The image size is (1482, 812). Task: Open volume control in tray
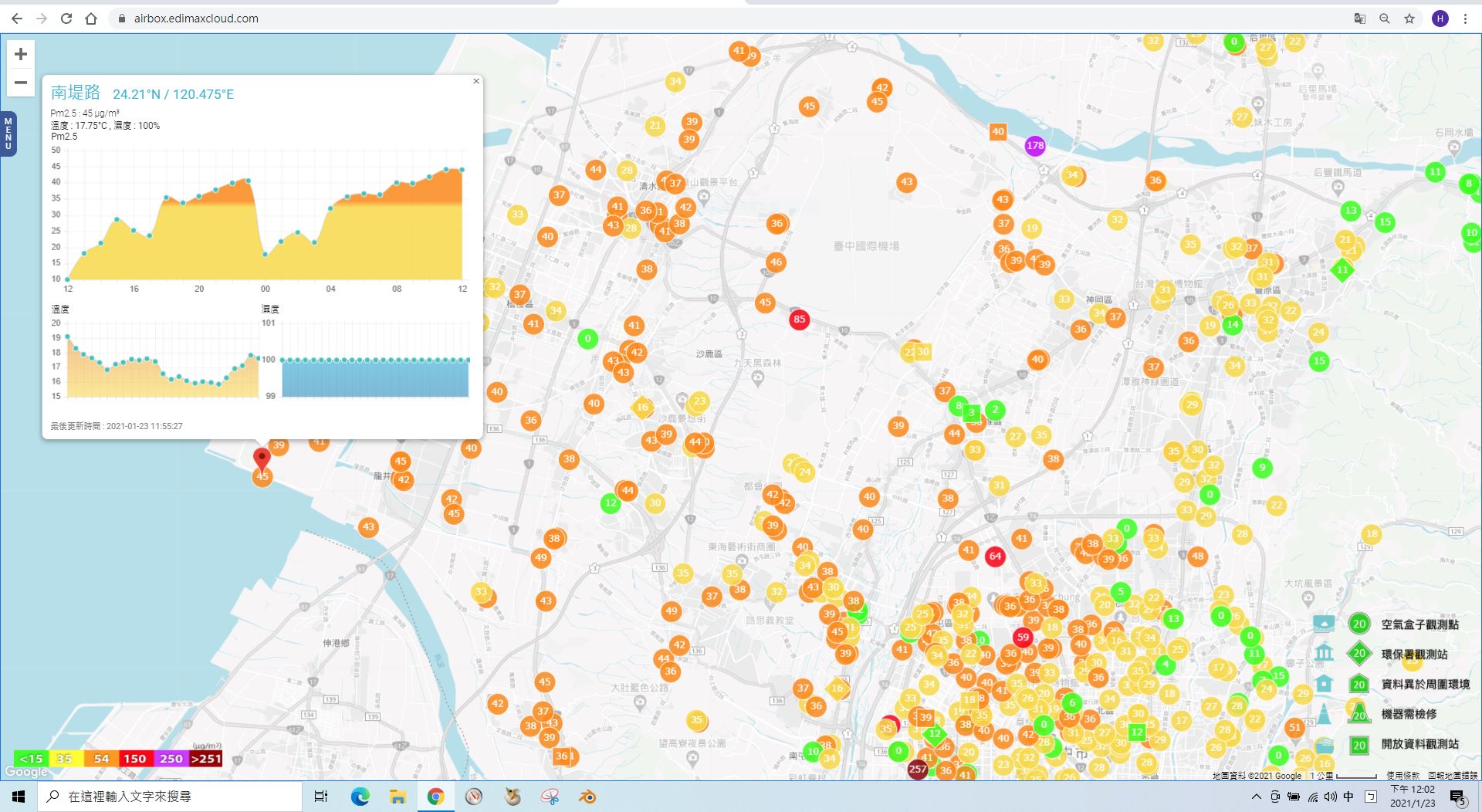(x=1330, y=797)
